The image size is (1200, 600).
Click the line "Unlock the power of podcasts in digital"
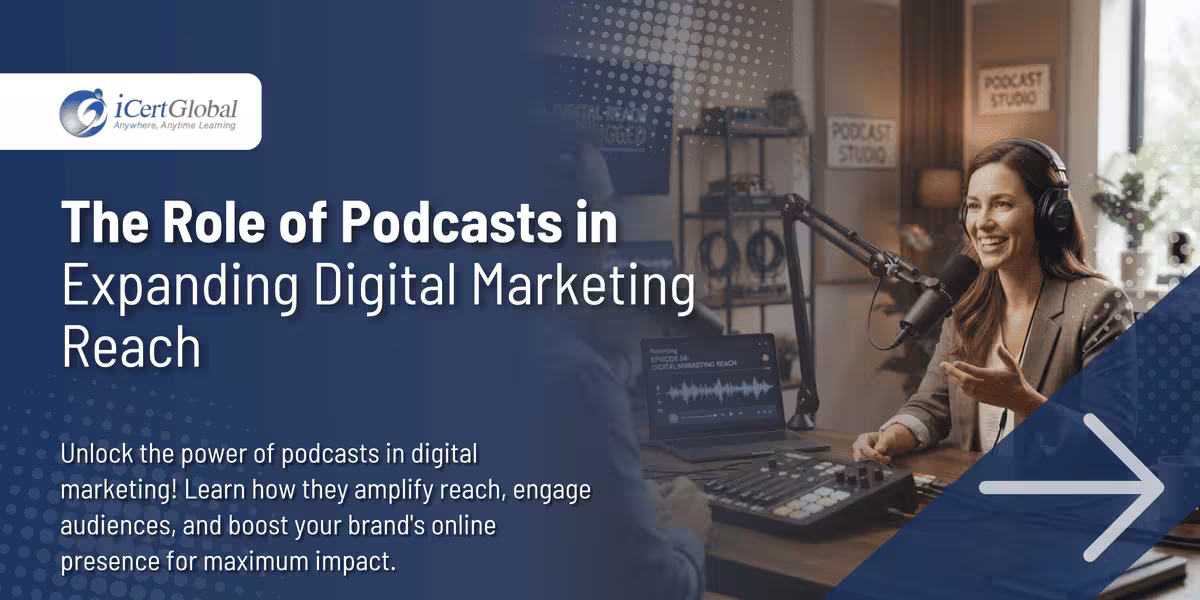click(x=270, y=453)
